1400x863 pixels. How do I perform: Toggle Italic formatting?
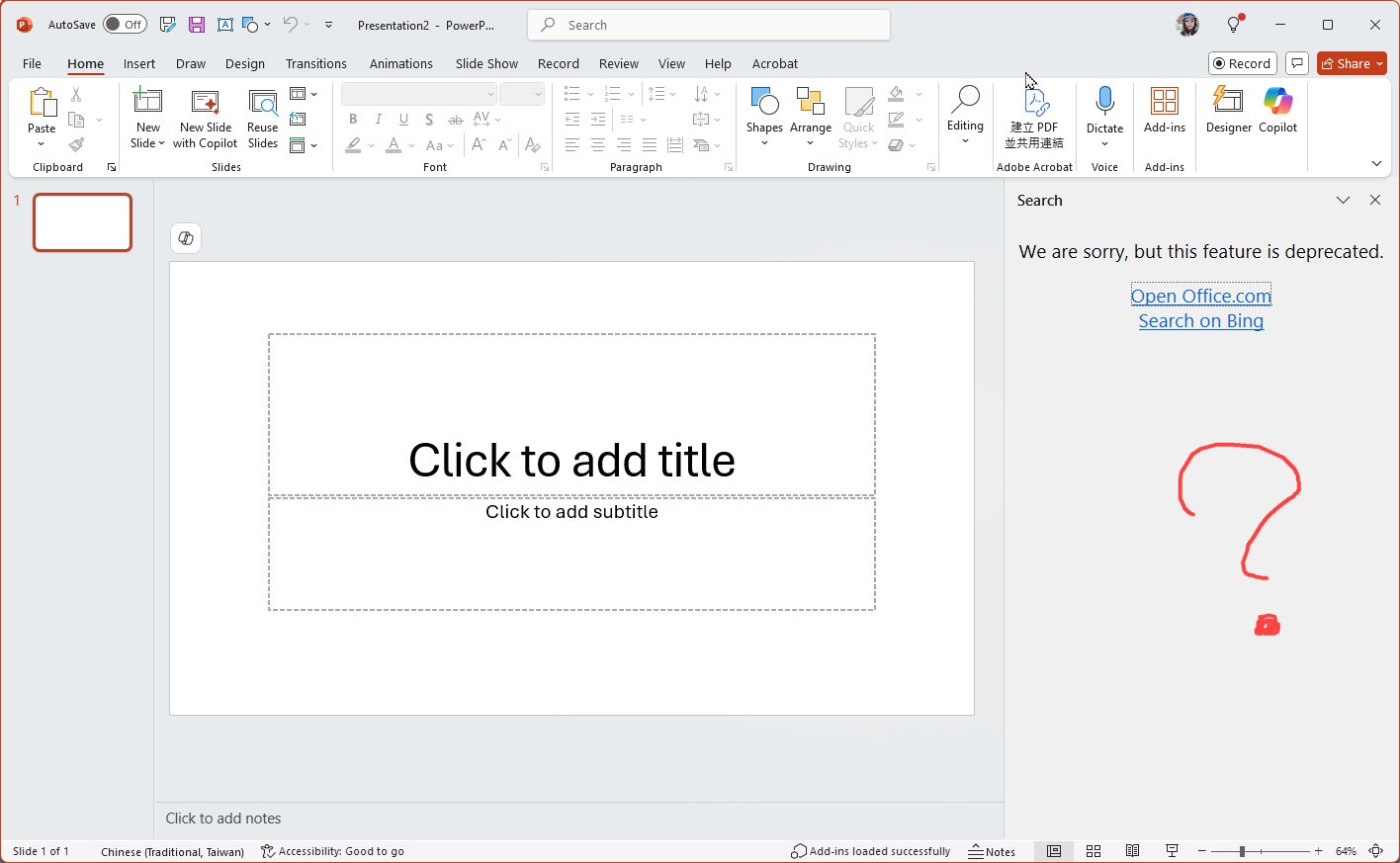click(x=378, y=119)
